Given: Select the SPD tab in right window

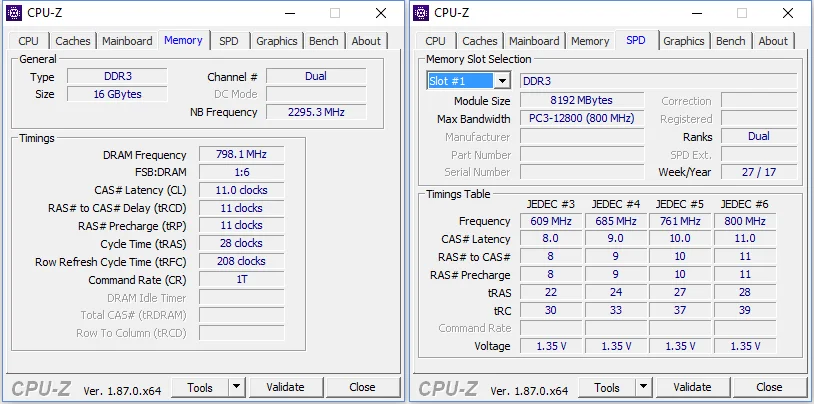Looking at the screenshot, I should (x=636, y=40).
